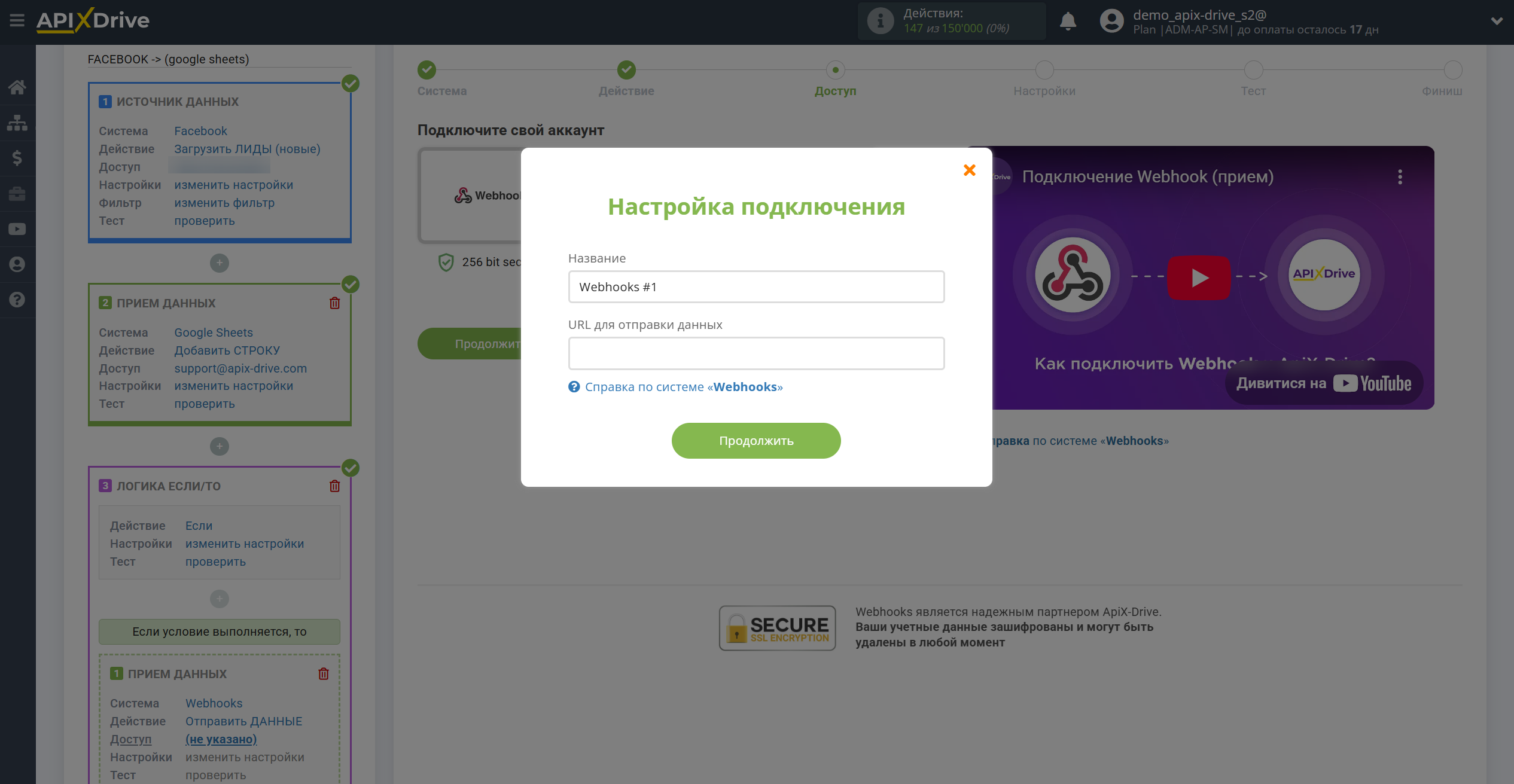Open Добавить СТРОКУ action link
Image resolution: width=1514 pixels, height=784 pixels.
227,350
